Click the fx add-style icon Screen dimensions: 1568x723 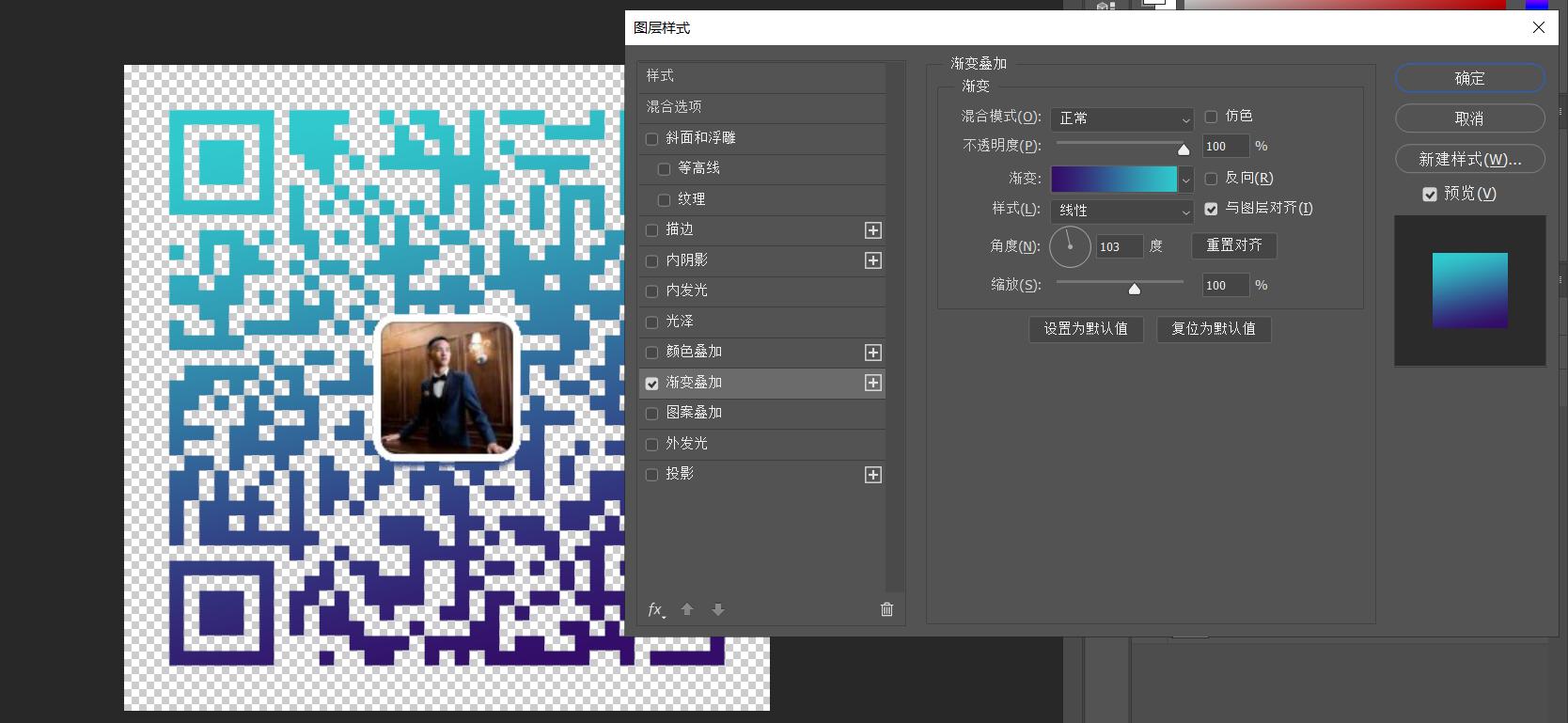(x=655, y=609)
